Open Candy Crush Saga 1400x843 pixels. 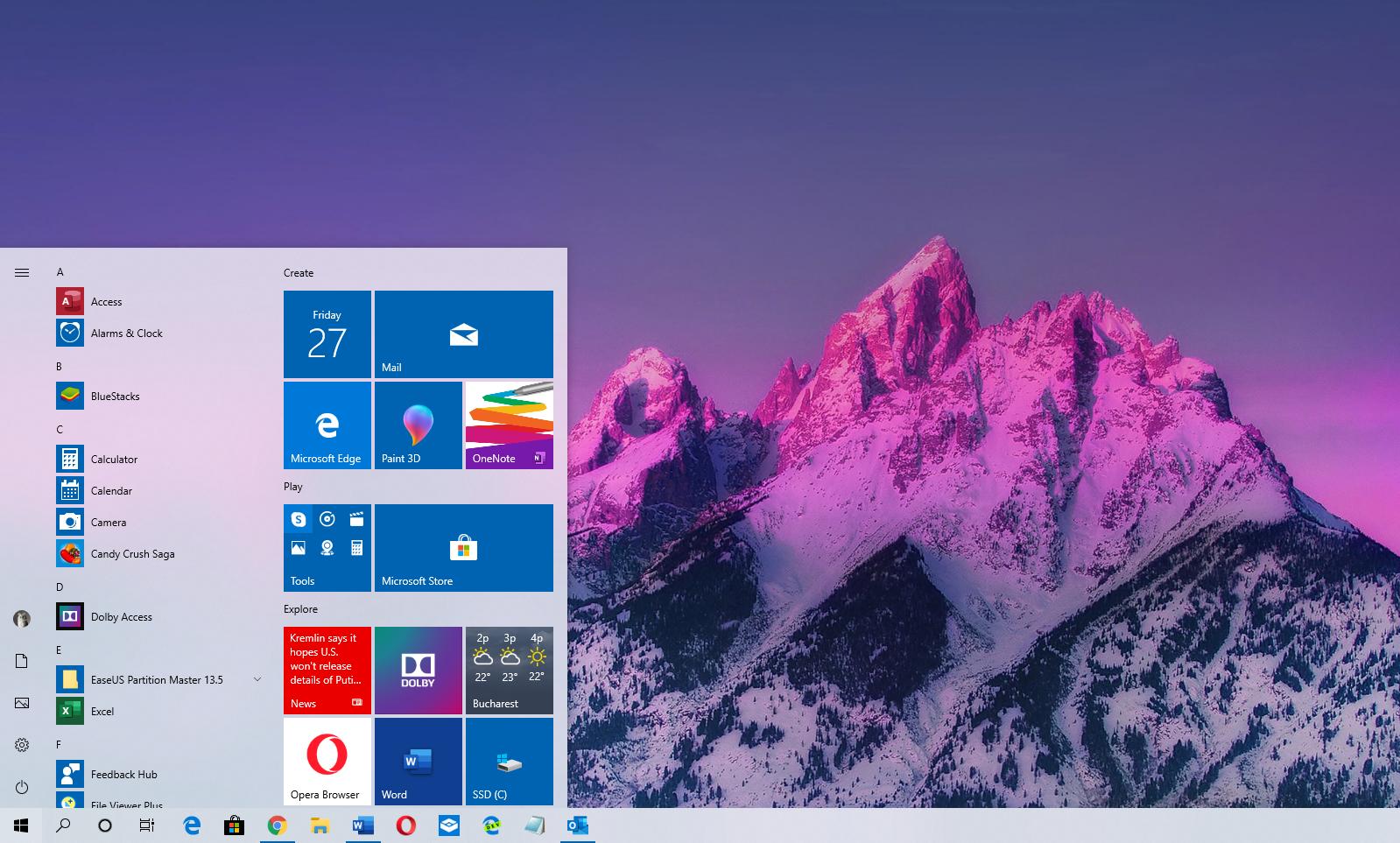coord(158,553)
